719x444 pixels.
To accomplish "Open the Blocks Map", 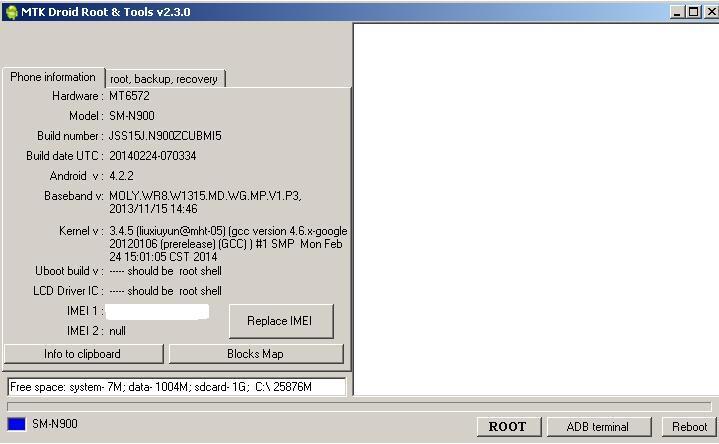I will (x=255, y=354).
